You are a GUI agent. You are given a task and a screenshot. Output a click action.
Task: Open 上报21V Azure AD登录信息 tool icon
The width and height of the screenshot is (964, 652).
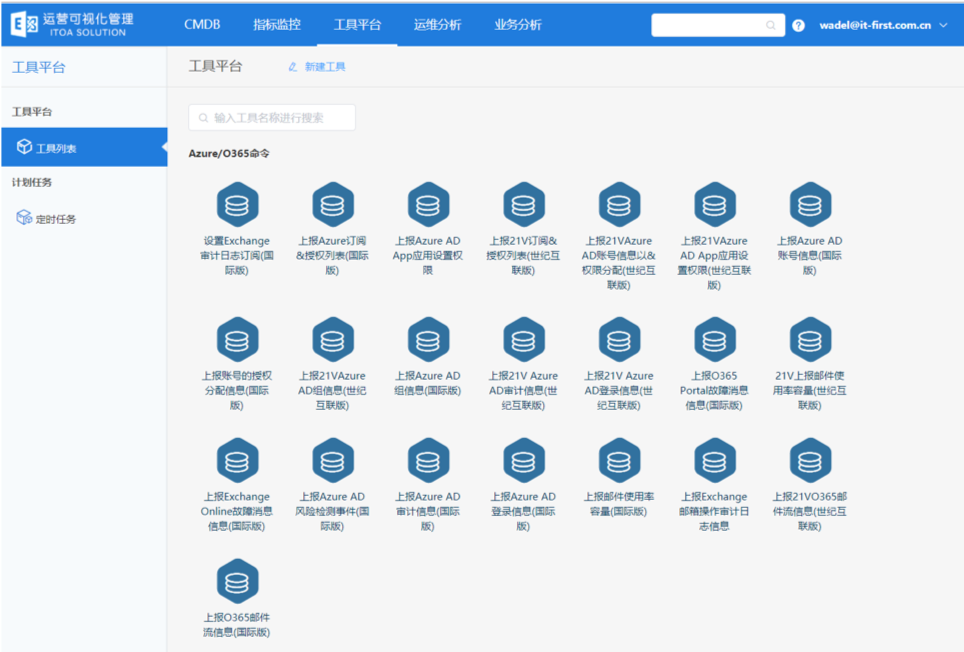619,340
